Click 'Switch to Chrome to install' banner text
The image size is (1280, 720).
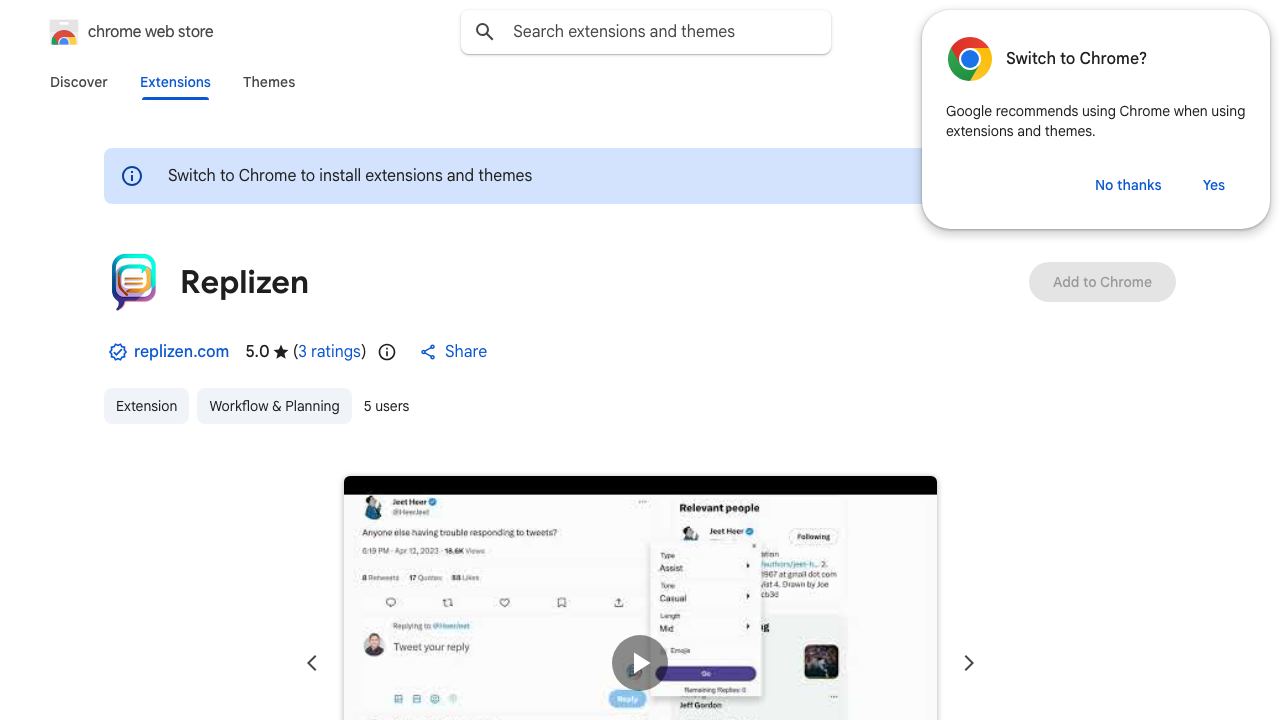point(350,176)
